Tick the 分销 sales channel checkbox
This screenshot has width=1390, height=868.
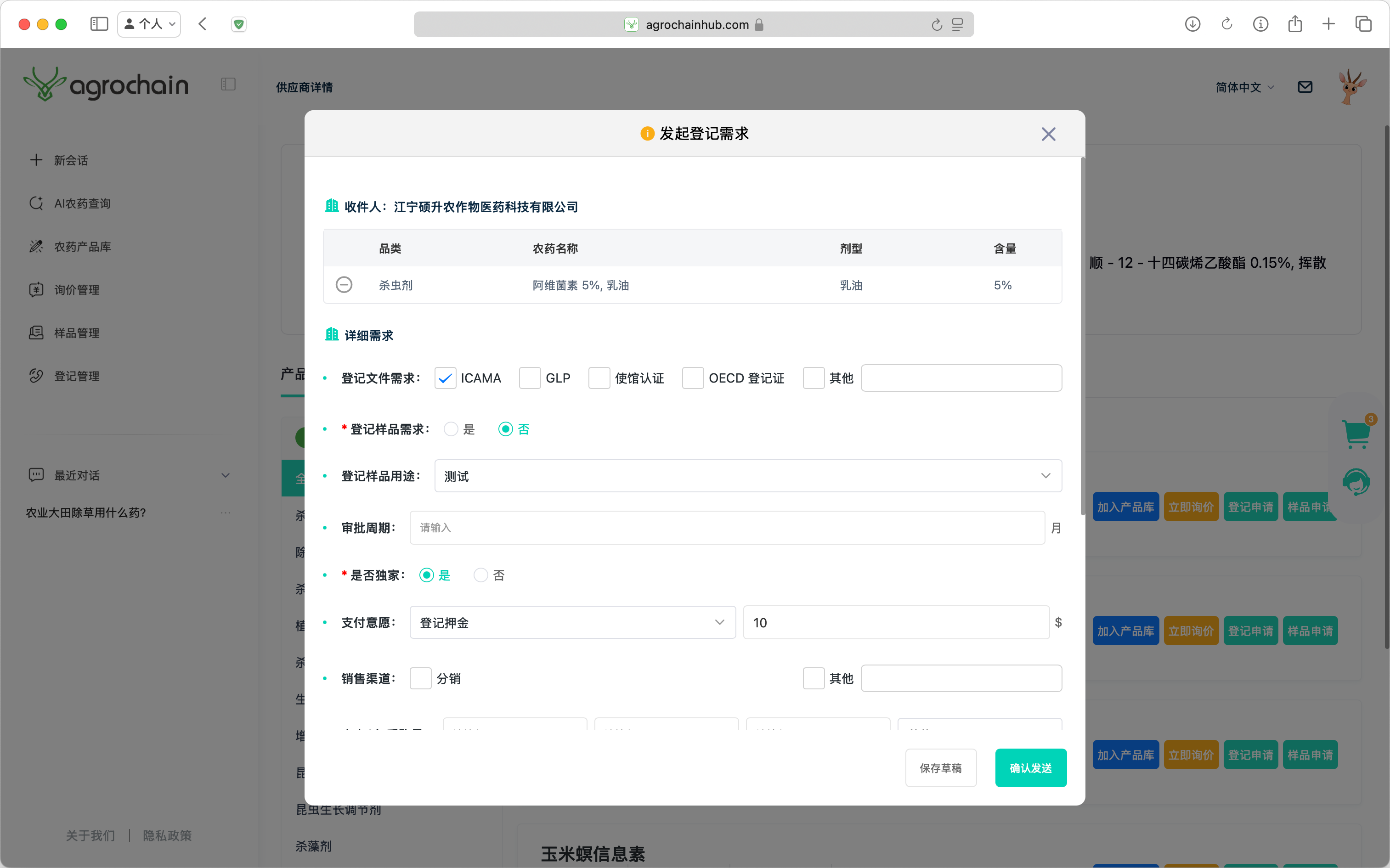coord(420,679)
